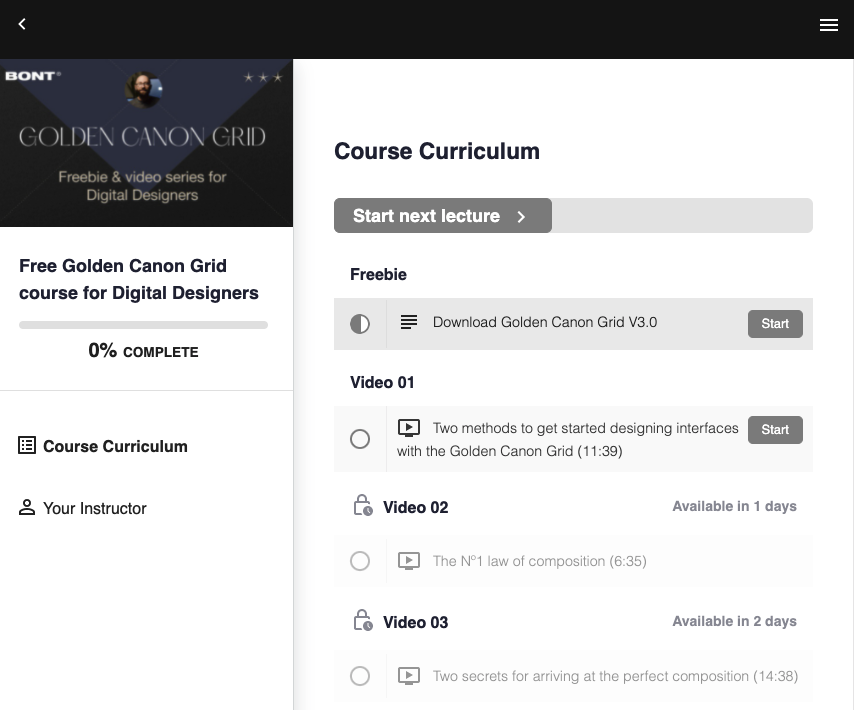Click the Video 01 section heading

[382, 382]
